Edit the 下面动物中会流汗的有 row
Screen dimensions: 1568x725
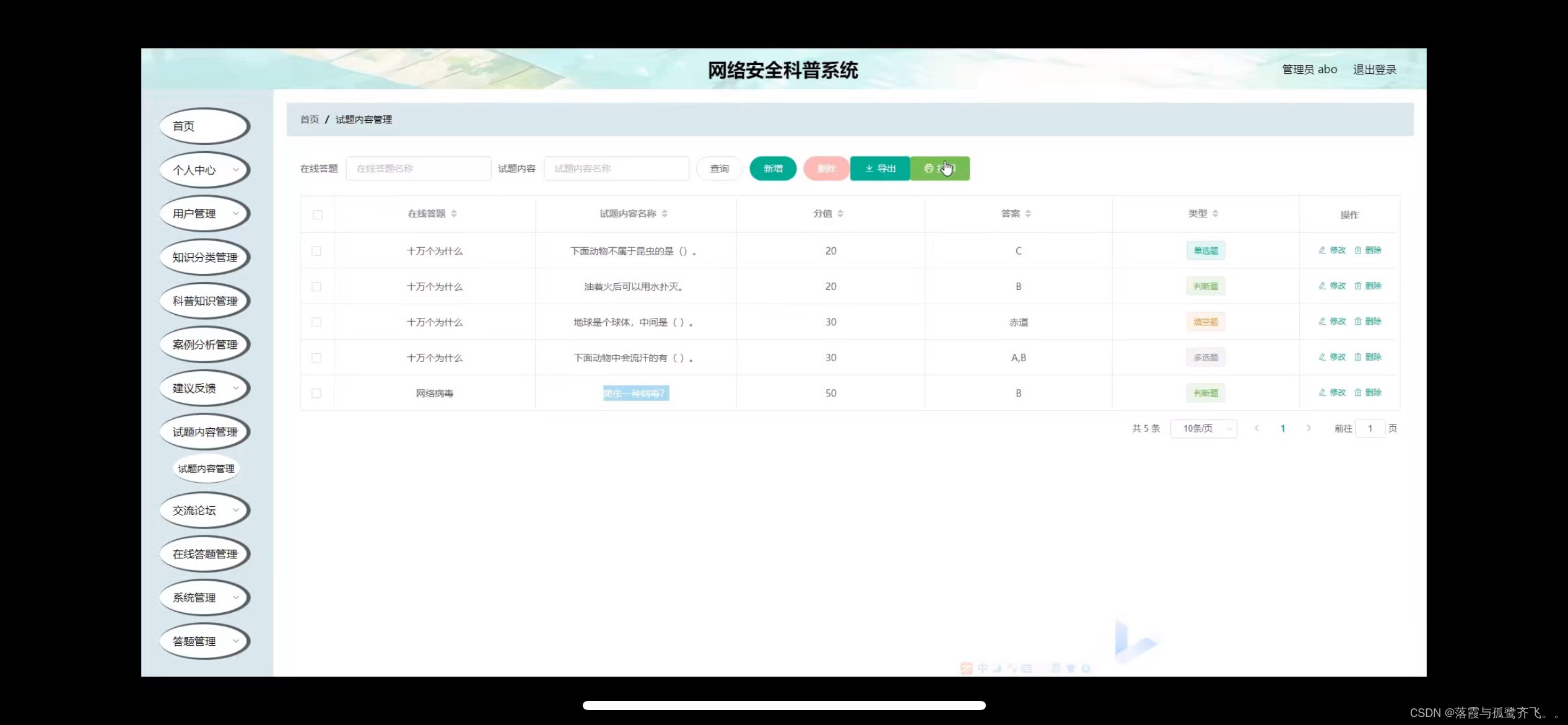click(x=1332, y=357)
